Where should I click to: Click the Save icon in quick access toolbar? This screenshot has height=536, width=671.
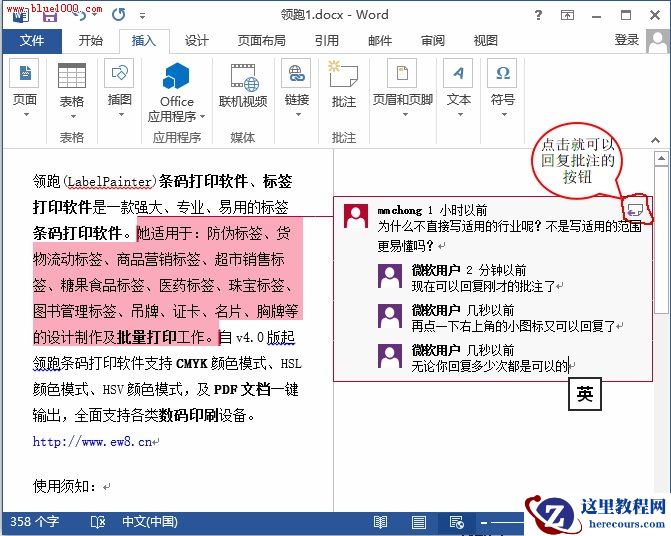[x=50, y=15]
